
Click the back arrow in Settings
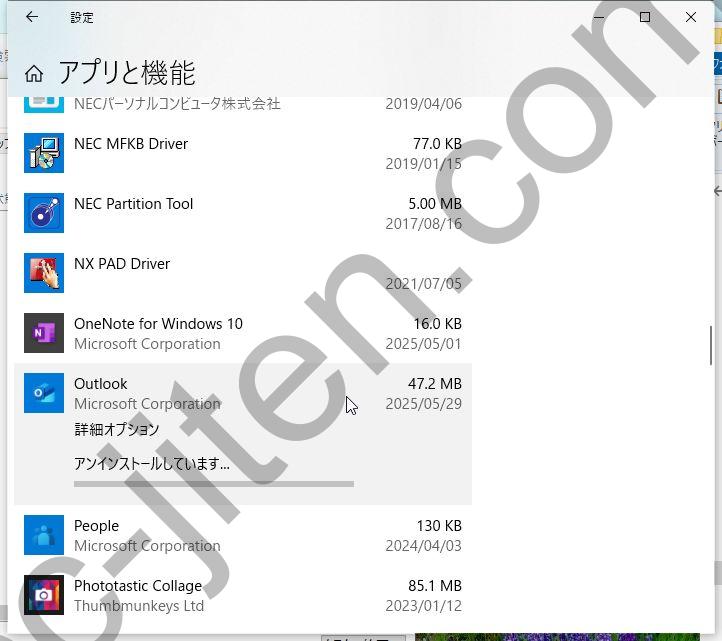pyautogui.click(x=32, y=17)
